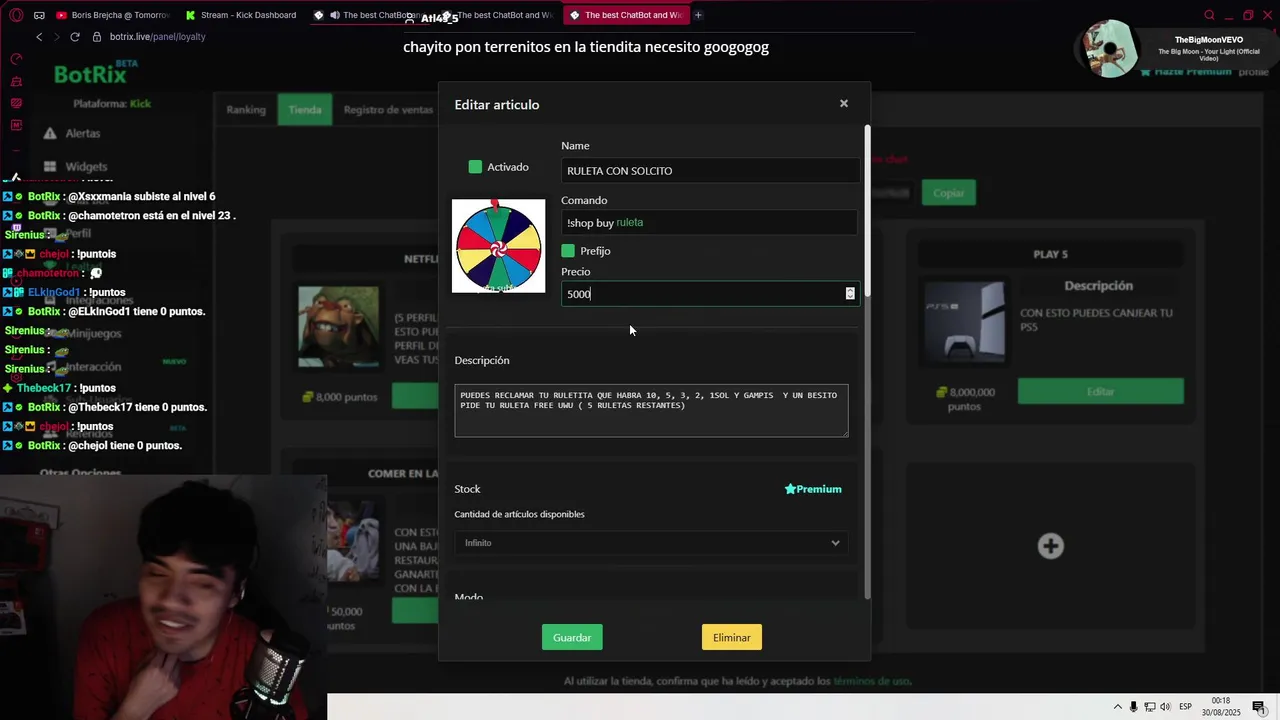Adjust the Precio number stepper arrows
Image resolution: width=1280 pixels, height=720 pixels.
(x=850, y=294)
